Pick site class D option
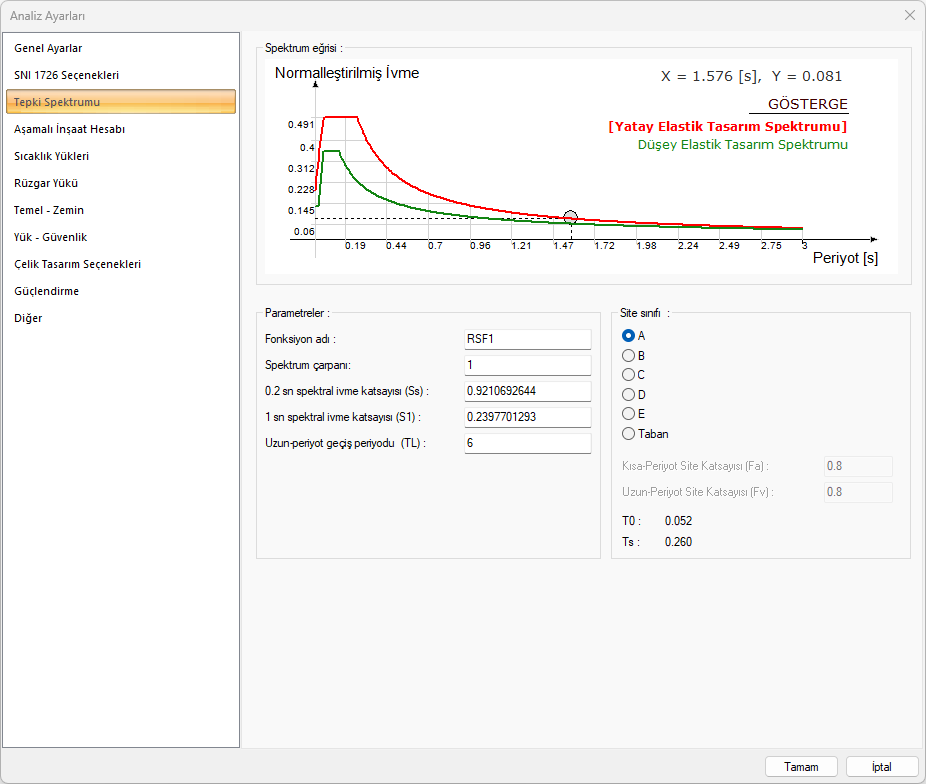This screenshot has width=926, height=784. click(x=629, y=395)
